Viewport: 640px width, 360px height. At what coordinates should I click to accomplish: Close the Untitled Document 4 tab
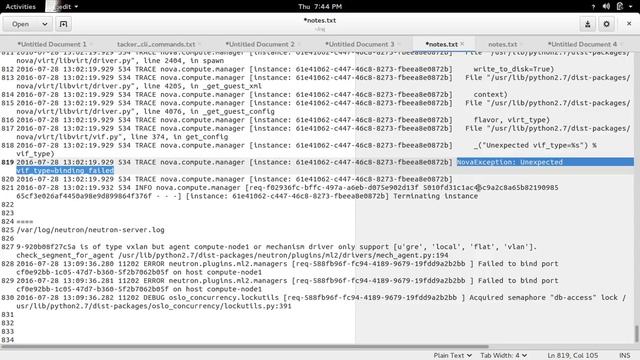pos(622,44)
